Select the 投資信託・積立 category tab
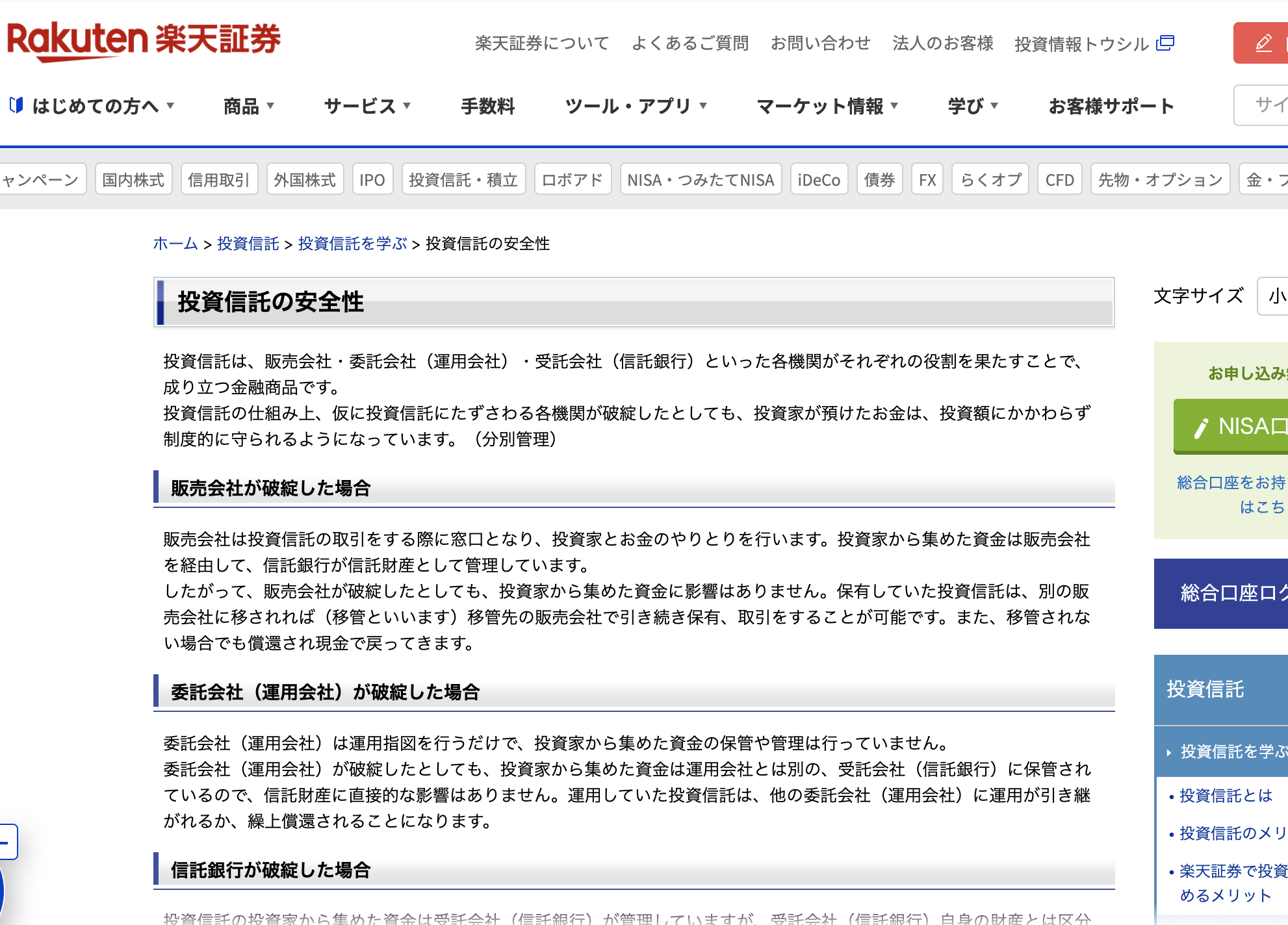The width and height of the screenshot is (1288, 925). 463,179
